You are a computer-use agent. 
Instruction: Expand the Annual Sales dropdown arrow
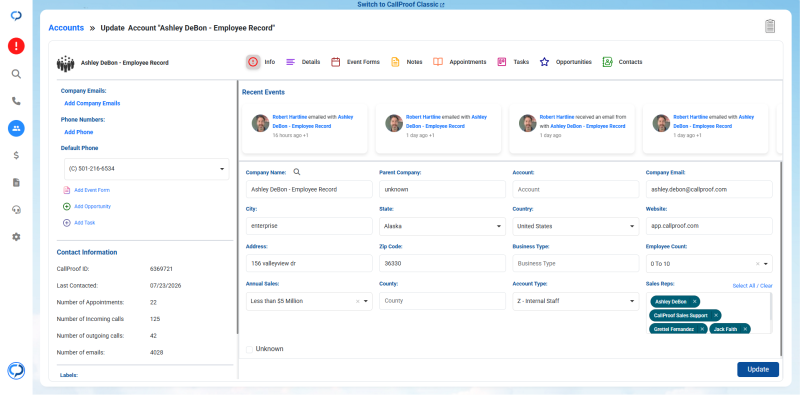(x=366, y=301)
